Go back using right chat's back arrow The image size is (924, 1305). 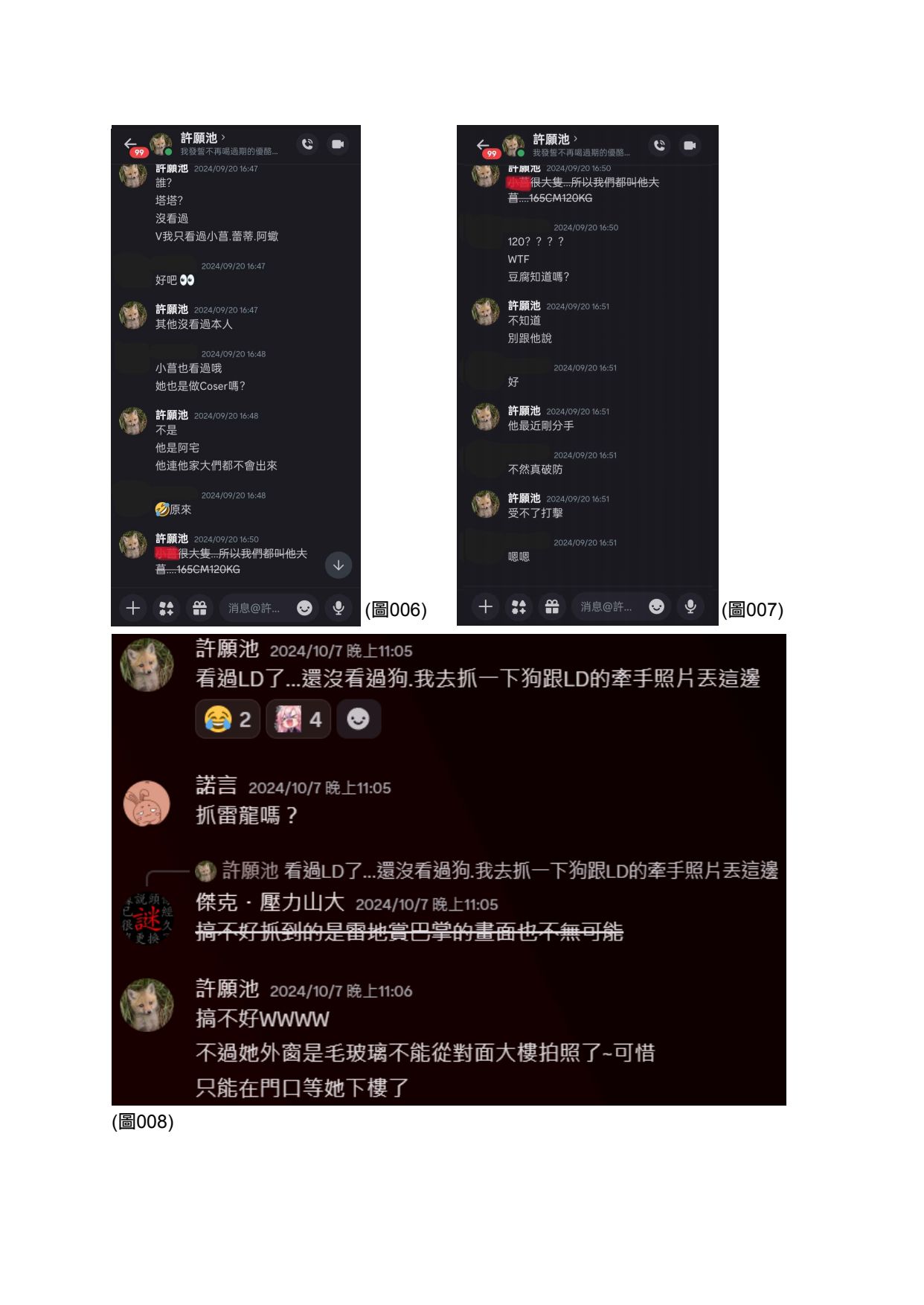[x=483, y=145]
